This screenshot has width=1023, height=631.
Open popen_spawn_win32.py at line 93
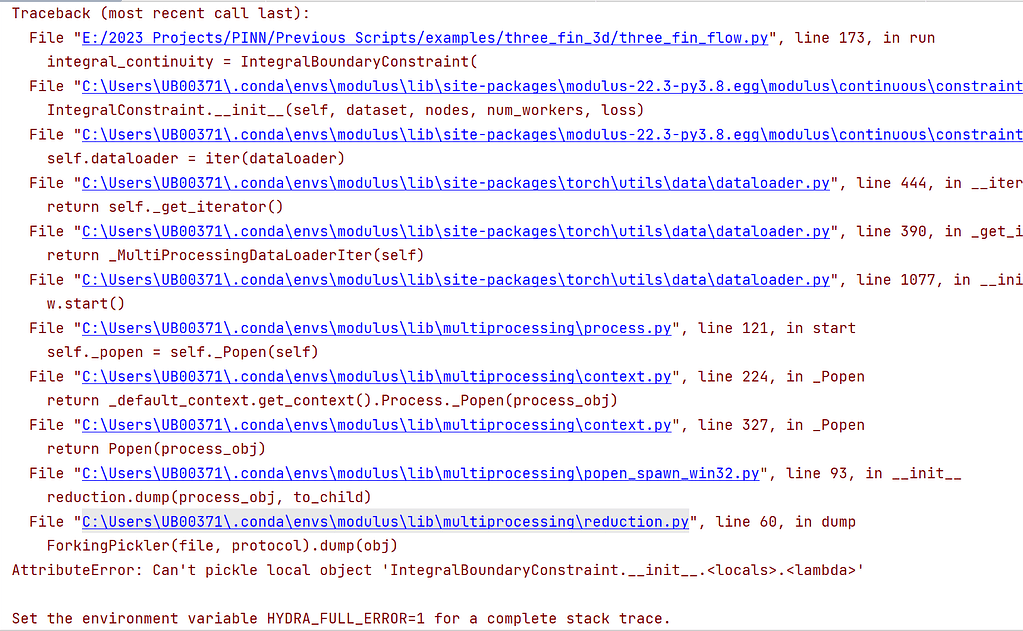point(420,473)
